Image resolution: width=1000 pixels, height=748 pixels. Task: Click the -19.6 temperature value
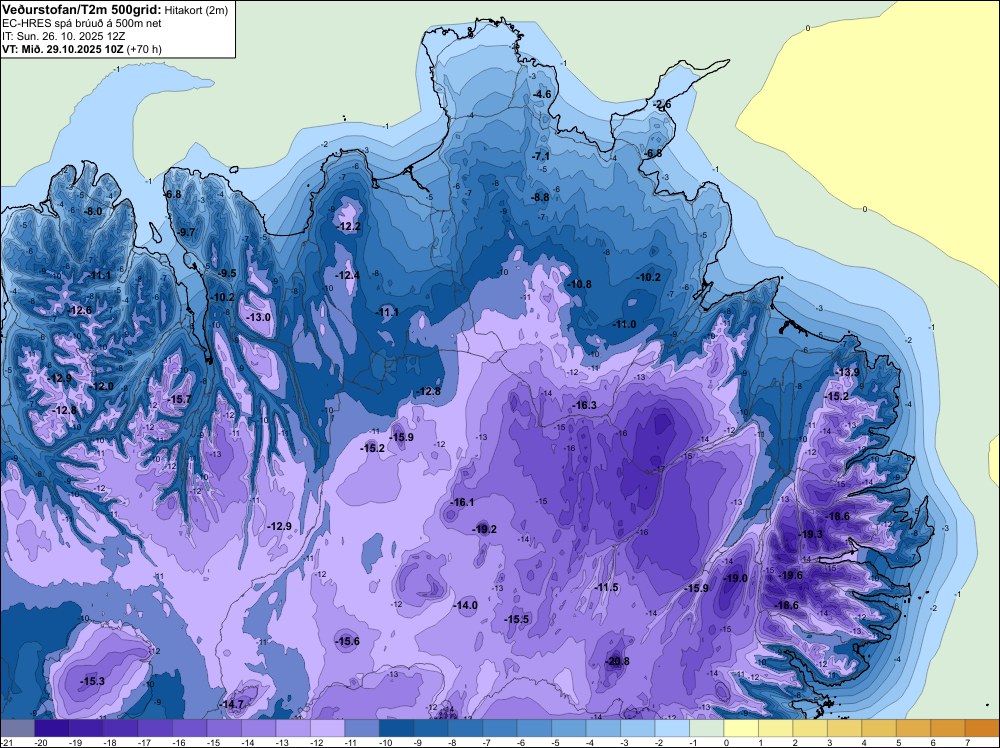[x=791, y=575]
